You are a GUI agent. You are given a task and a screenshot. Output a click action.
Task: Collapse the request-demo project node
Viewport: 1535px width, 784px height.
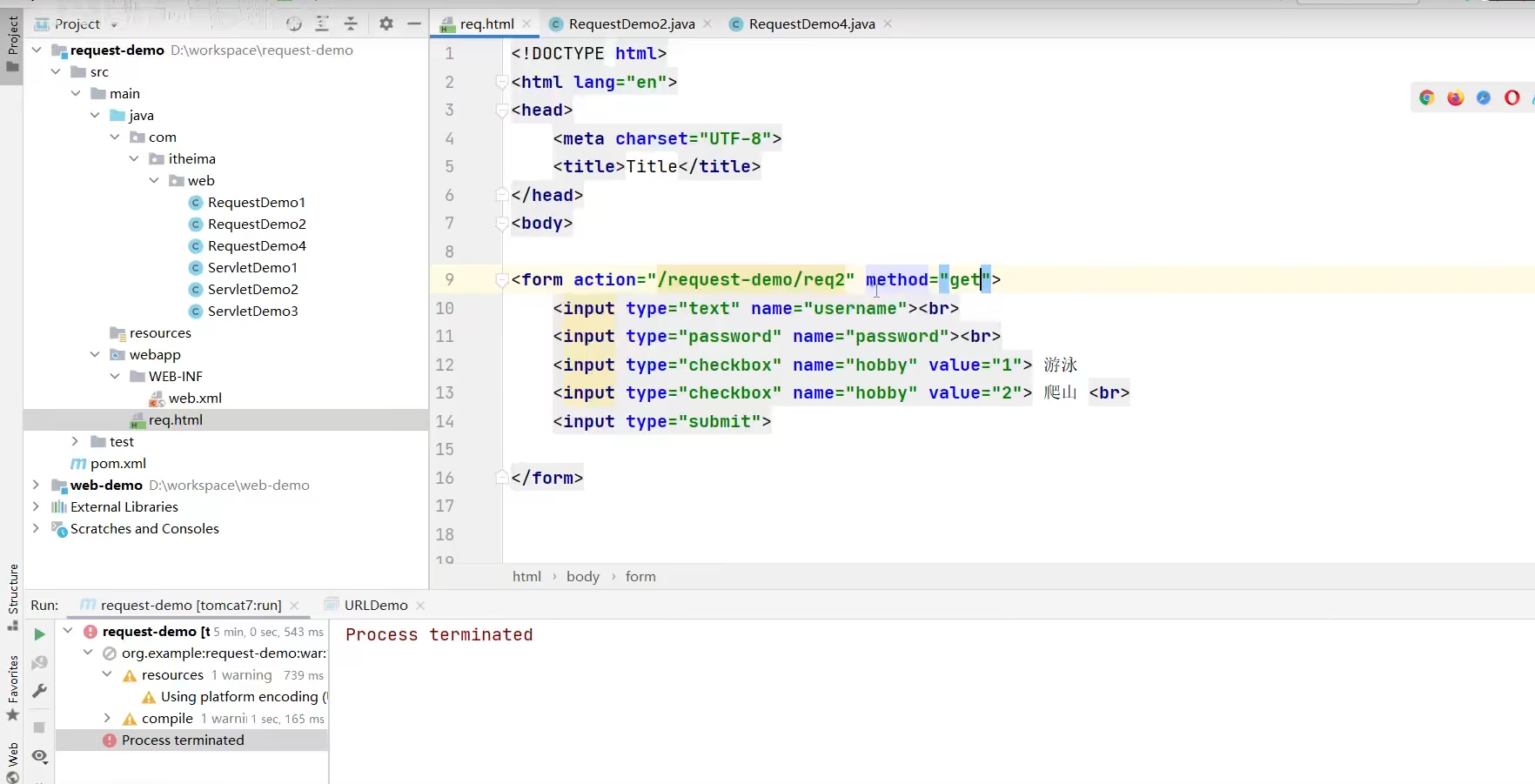click(37, 50)
